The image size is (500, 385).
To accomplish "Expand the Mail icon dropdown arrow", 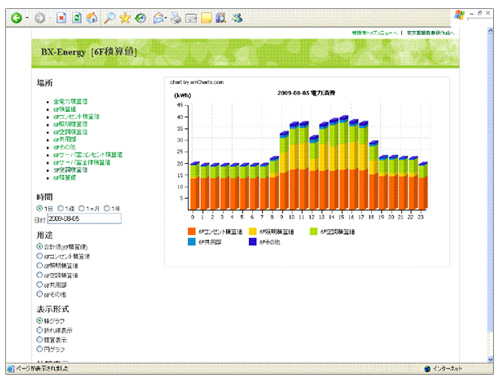I will point(166,18).
